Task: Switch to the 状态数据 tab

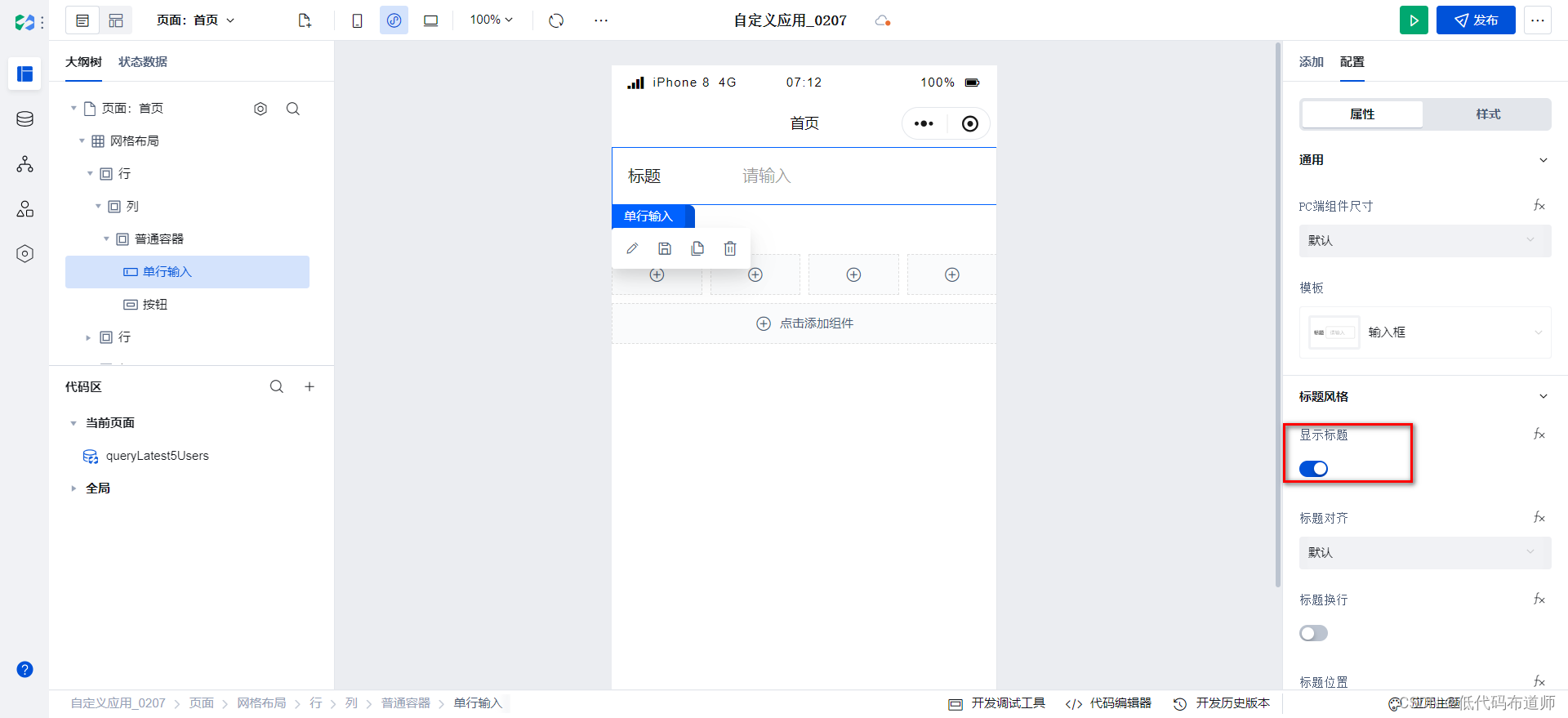Action: [143, 62]
